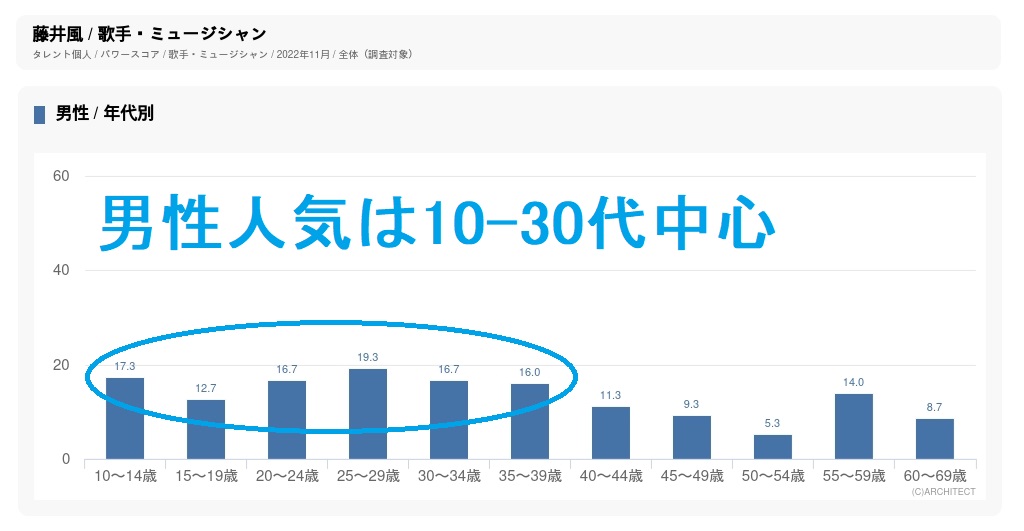Viewport: 1024px width, 531px height.
Task: Select the 55〜59歳 bar showing 14.0
Action: click(853, 426)
